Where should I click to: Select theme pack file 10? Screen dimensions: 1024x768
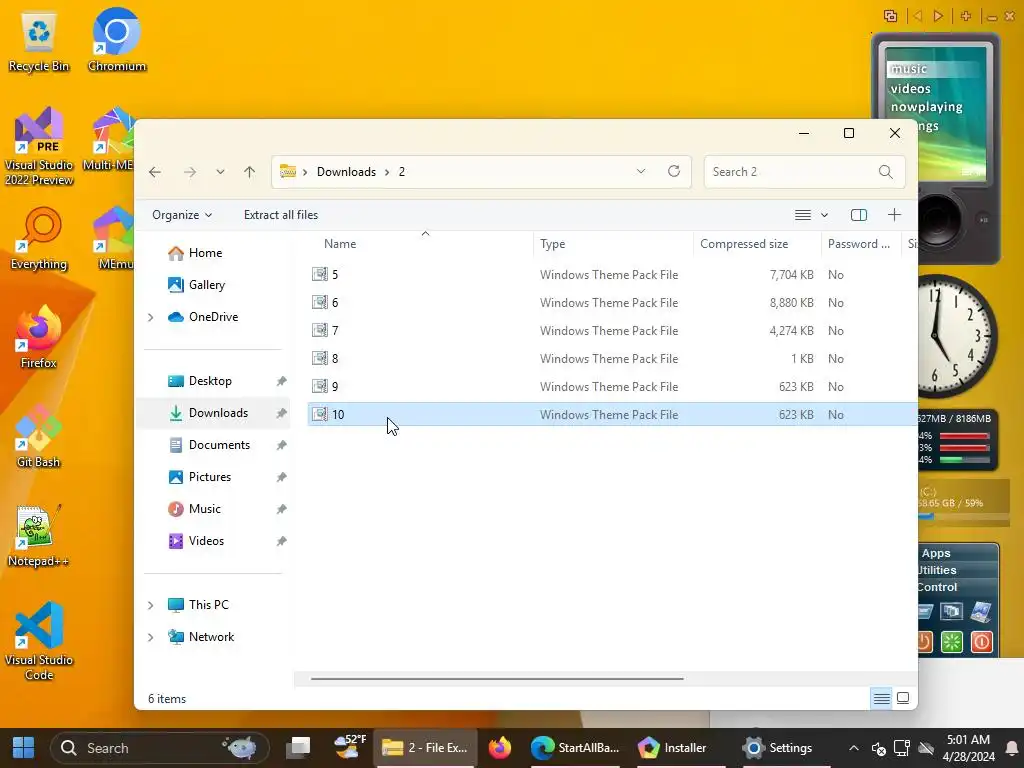point(613,415)
